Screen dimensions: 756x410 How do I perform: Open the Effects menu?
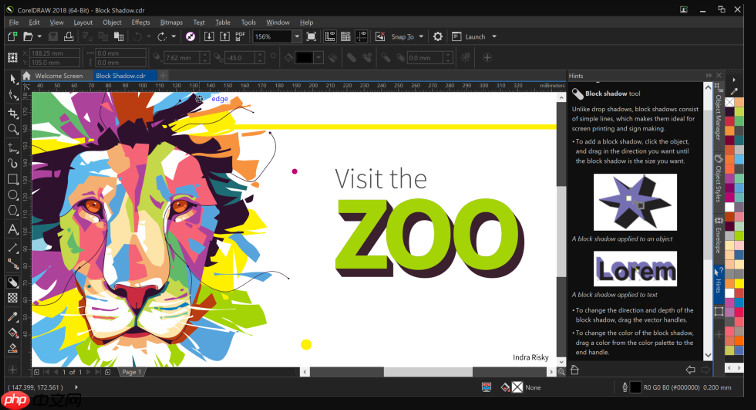[141, 22]
